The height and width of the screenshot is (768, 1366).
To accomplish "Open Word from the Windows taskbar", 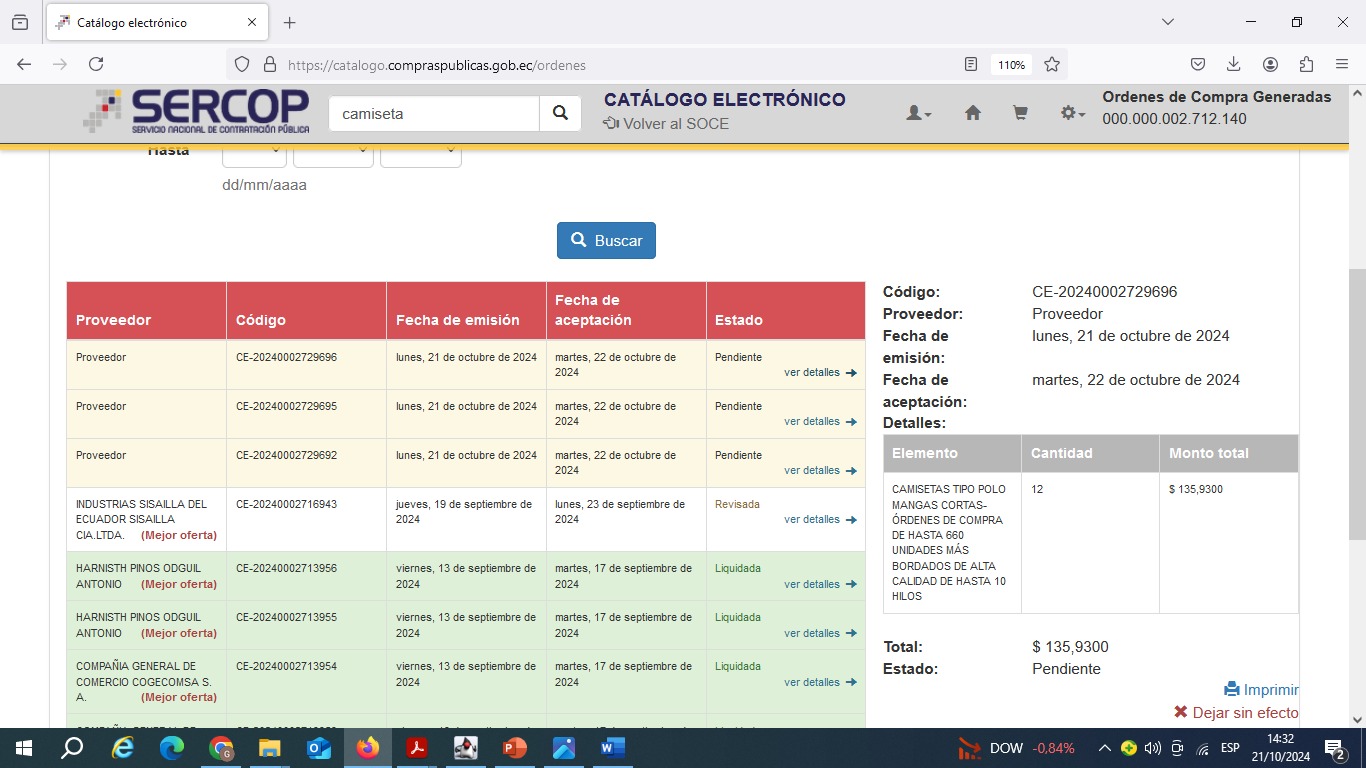I will [612, 748].
